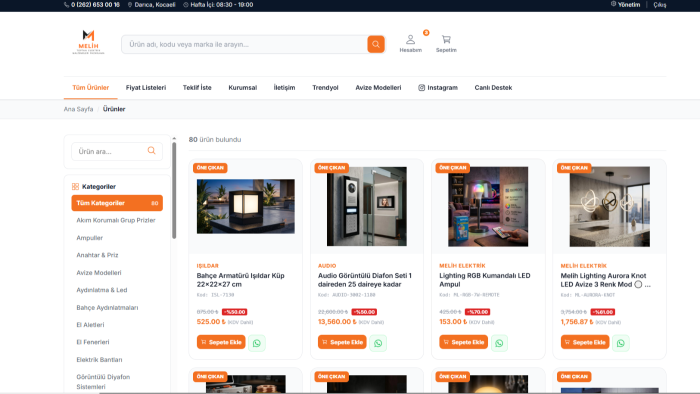Open the garden cube lamp product image
The image size is (700, 394).
coord(246,206)
